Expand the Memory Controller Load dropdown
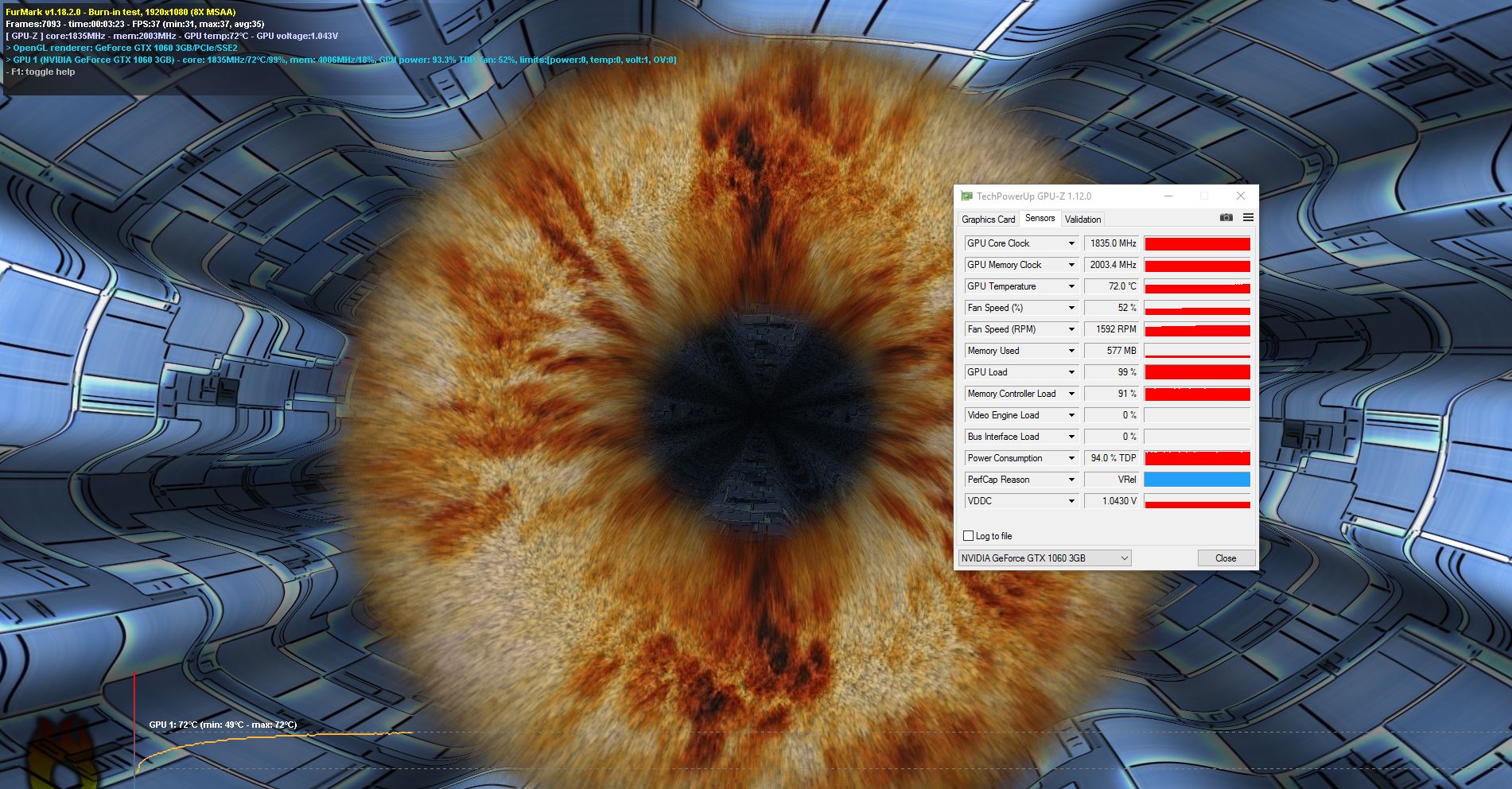Image resolution: width=1512 pixels, height=789 pixels. pos(1071,394)
